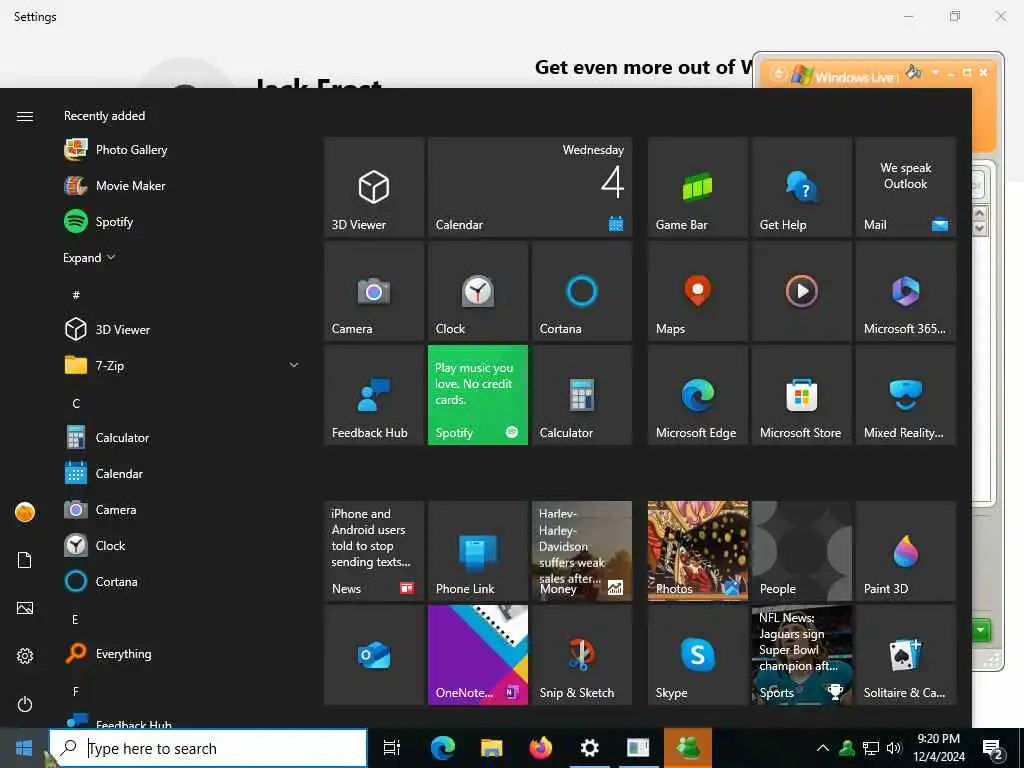This screenshot has height=768, width=1024.
Task: Open Settings gear in Start sidebar
Action: pos(25,656)
